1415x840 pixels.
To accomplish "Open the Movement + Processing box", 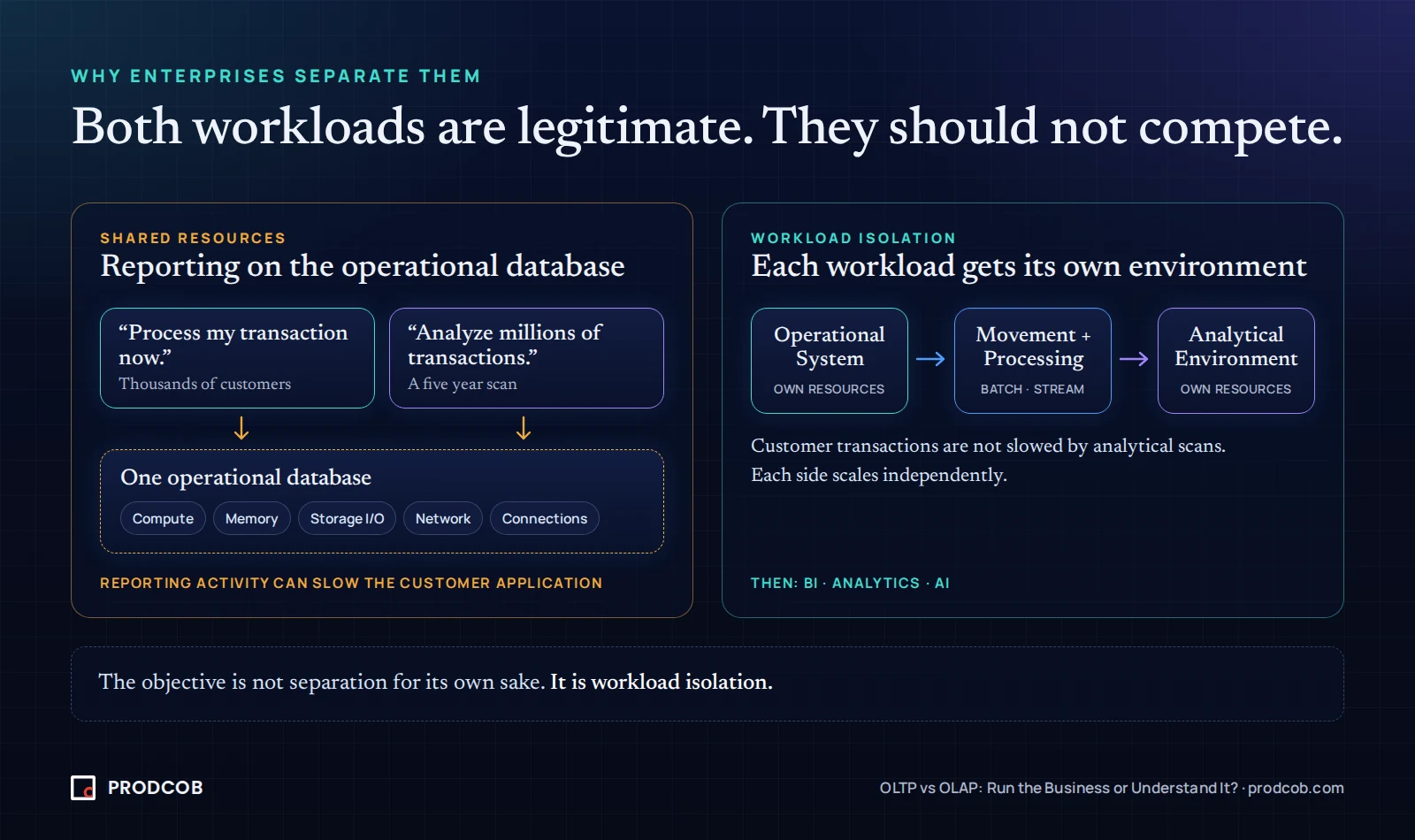I will pyautogui.click(x=1033, y=361).
